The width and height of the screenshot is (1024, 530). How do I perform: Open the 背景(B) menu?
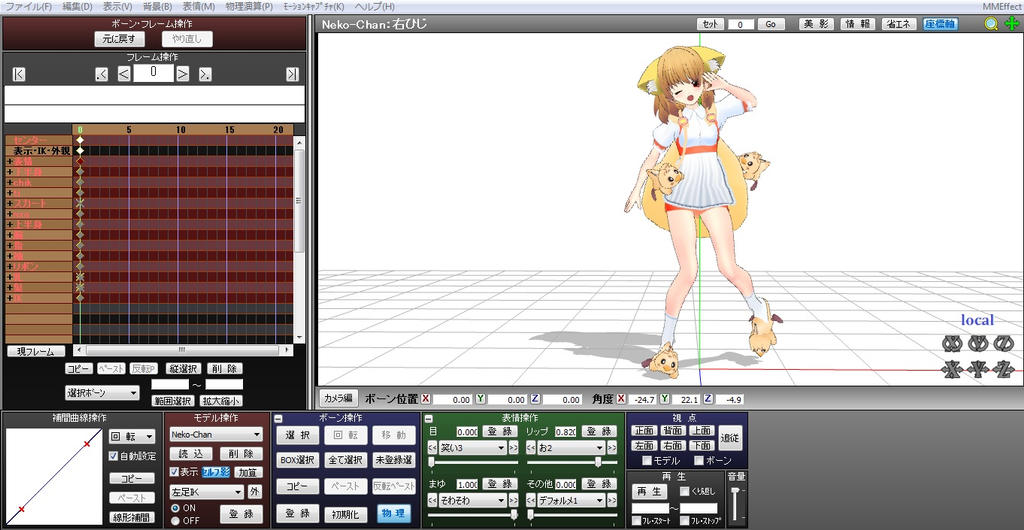(157, 7)
